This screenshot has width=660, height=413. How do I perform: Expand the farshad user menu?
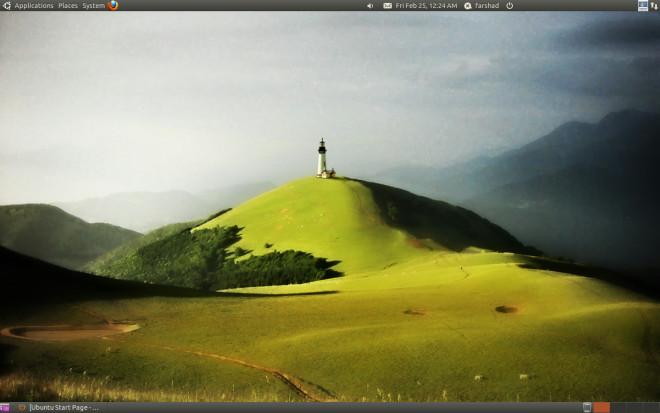coord(487,5)
